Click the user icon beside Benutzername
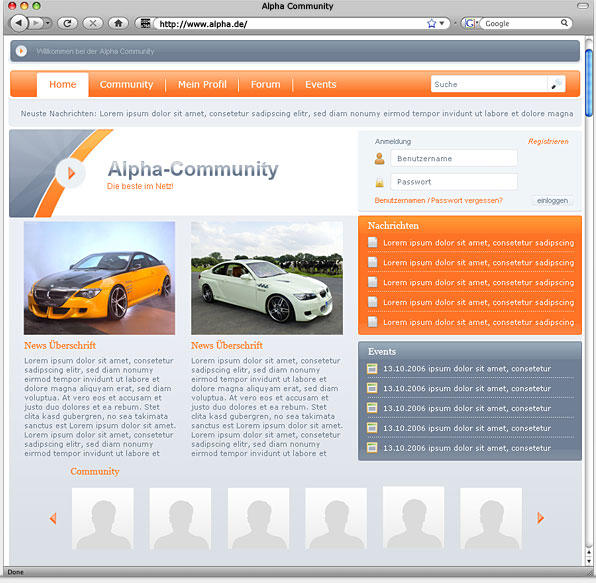Viewport: 596px width, 583px height. click(379, 158)
